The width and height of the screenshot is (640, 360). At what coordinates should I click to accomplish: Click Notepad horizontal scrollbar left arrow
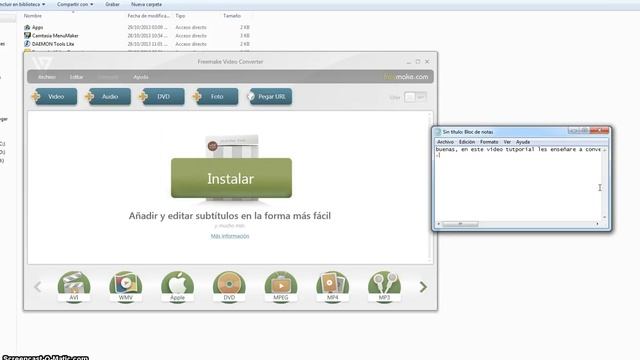click(x=439, y=224)
